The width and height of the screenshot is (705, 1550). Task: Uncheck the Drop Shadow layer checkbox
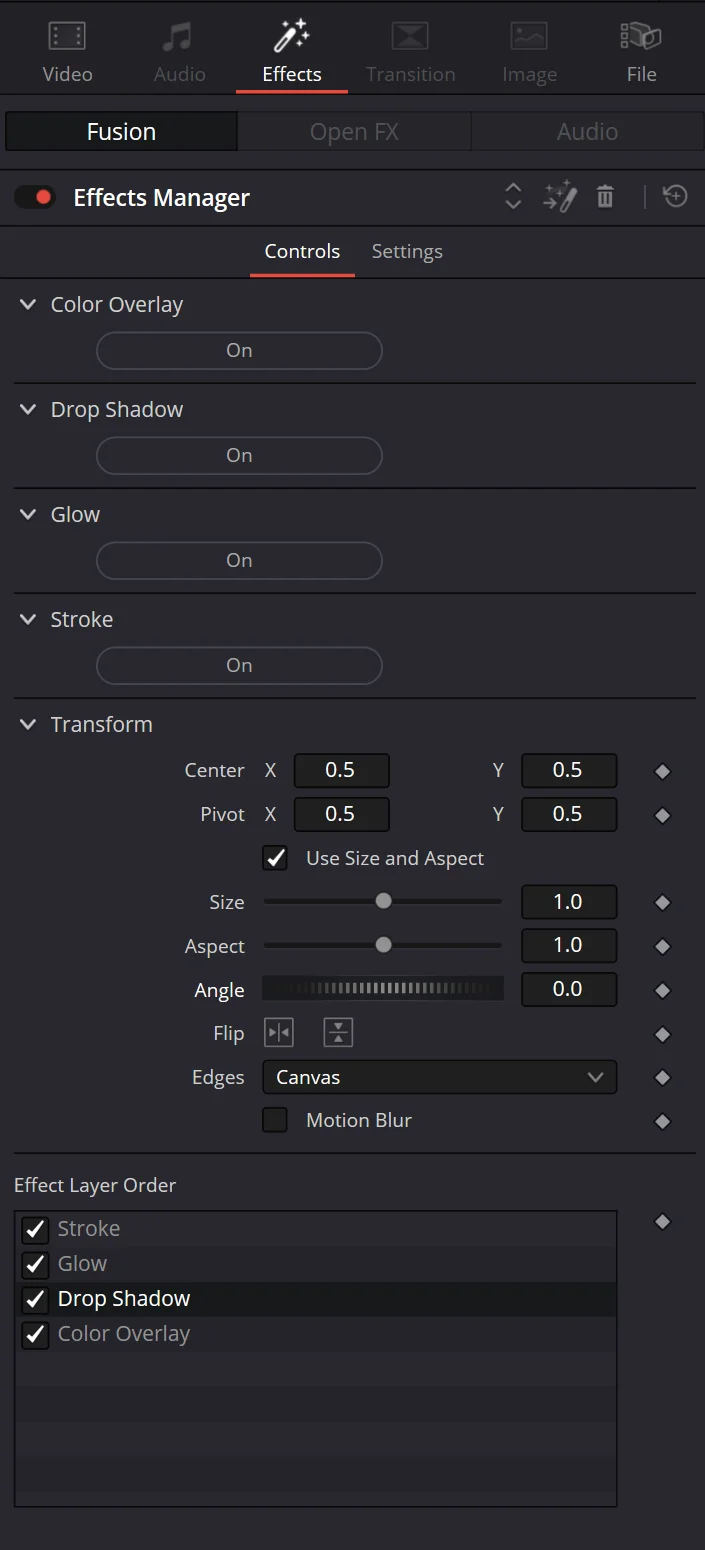click(35, 1299)
